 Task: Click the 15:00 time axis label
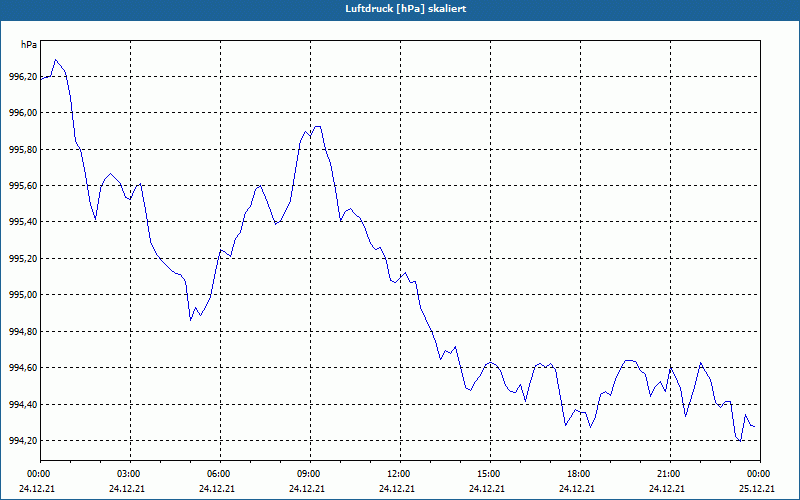click(x=489, y=474)
